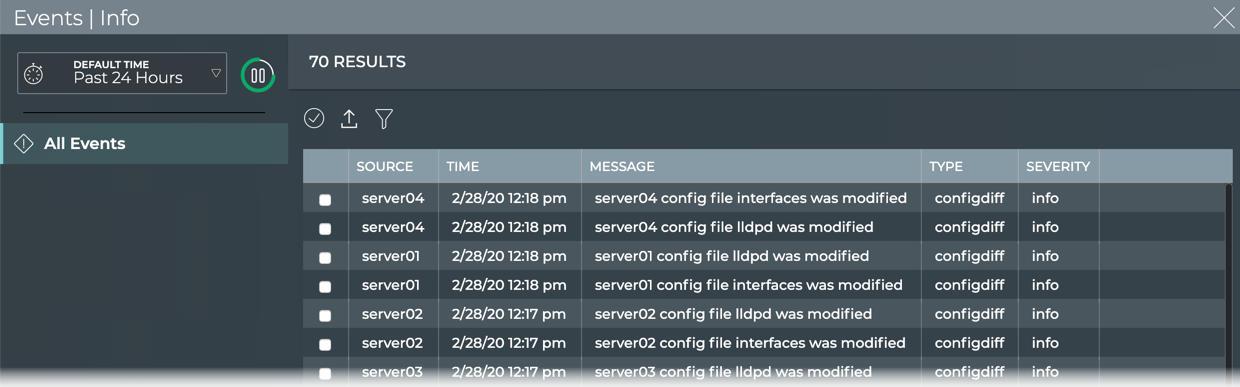Select the All Events sidebar item
Image resolution: width=1240 pixels, height=387 pixels.
click(x=144, y=144)
